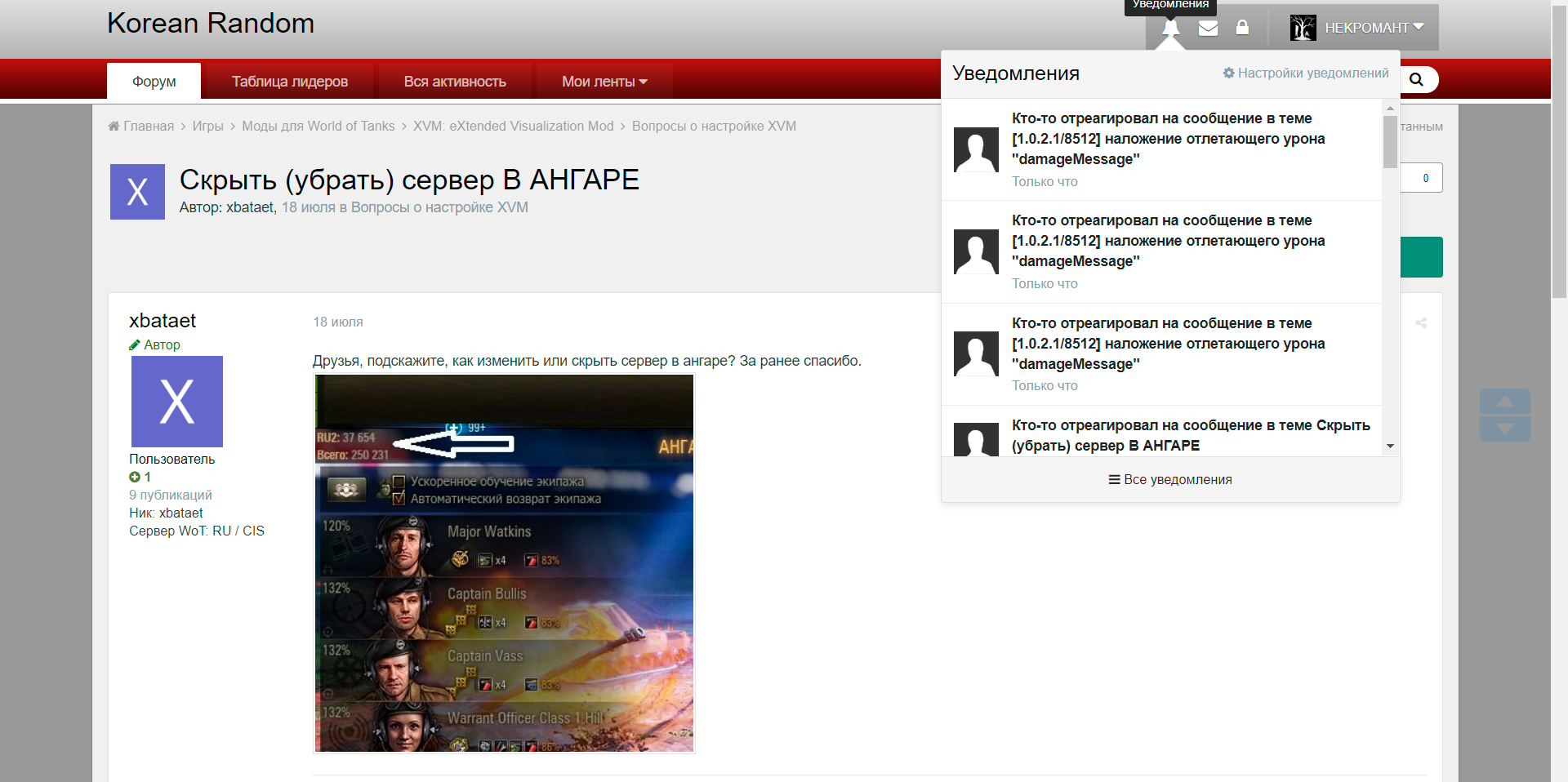Open XVM: eXtended Visualization Mod breadcrumb
1568x782 pixels.
(x=513, y=126)
